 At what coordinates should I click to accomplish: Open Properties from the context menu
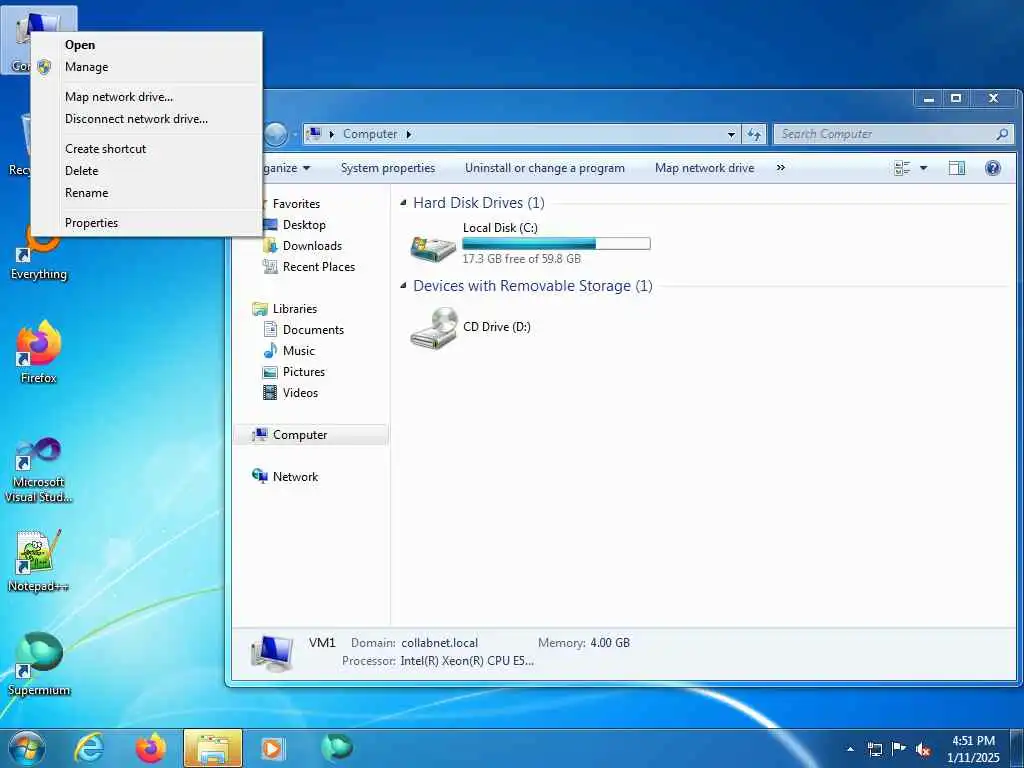pos(146,223)
